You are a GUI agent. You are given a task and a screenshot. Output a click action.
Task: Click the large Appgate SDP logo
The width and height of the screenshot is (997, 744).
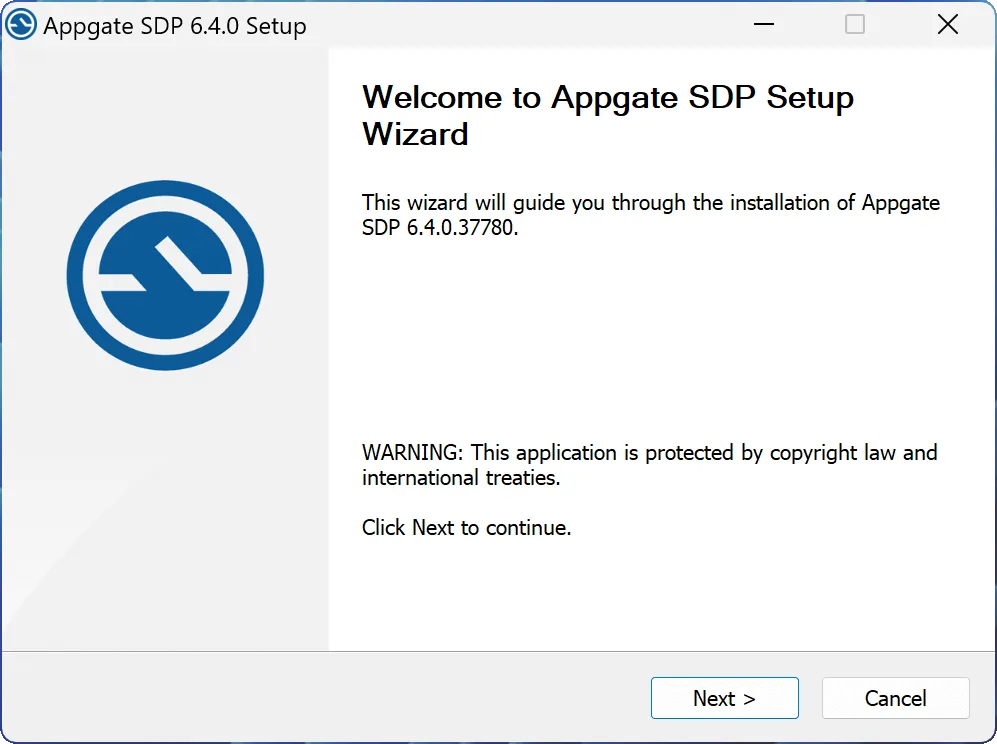coord(165,275)
